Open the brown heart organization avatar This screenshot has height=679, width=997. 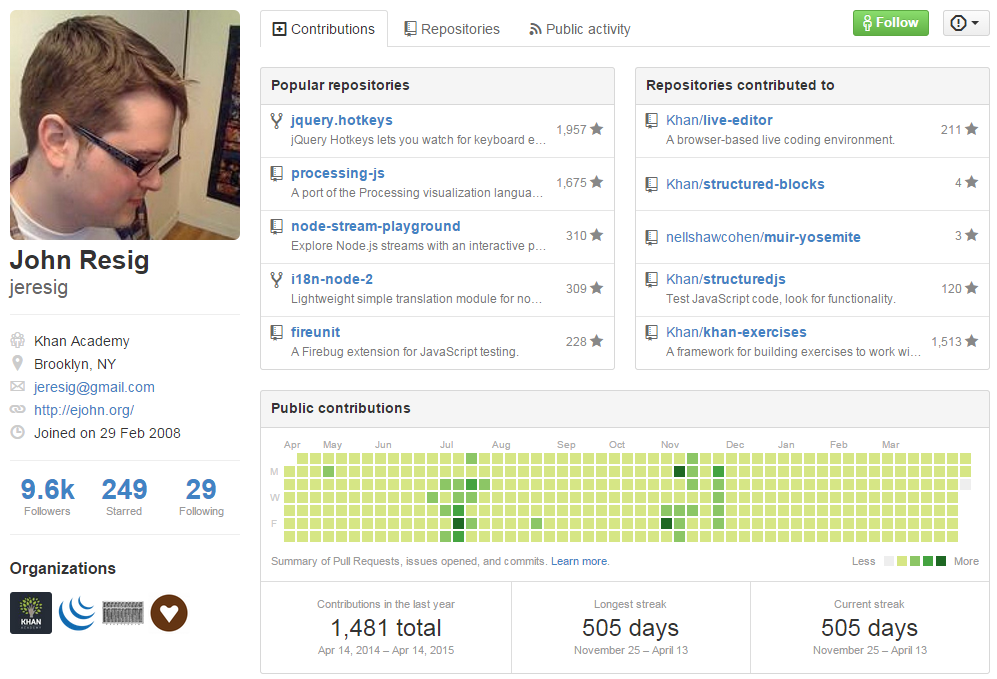[168, 613]
